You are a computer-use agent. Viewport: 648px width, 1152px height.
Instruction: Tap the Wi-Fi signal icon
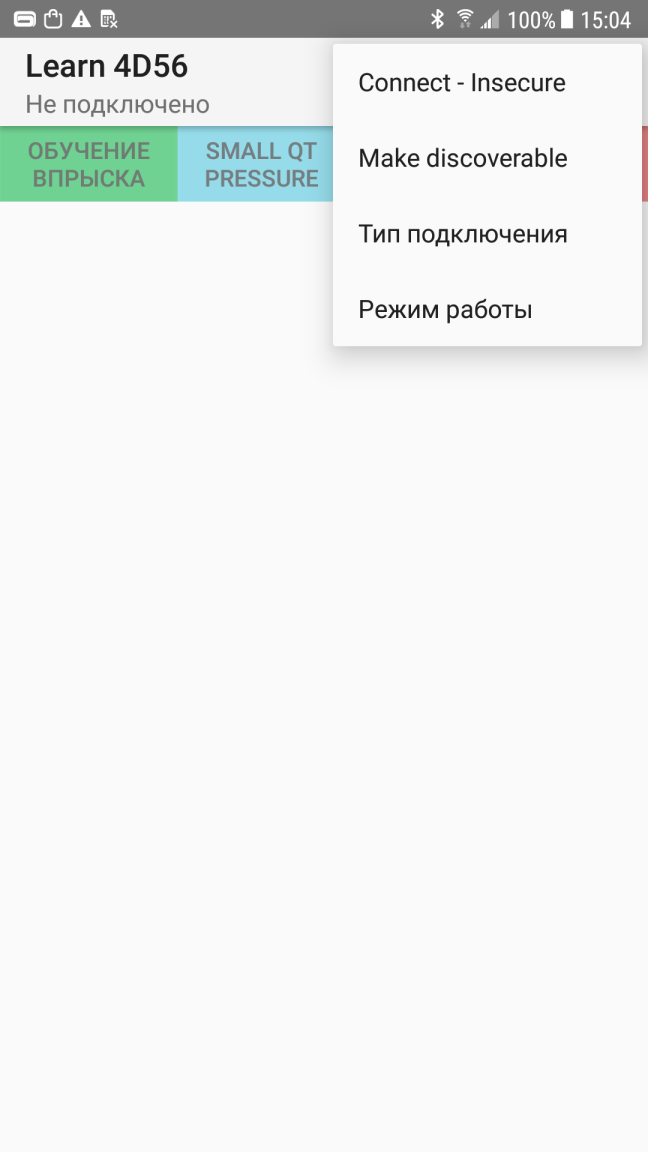point(464,19)
